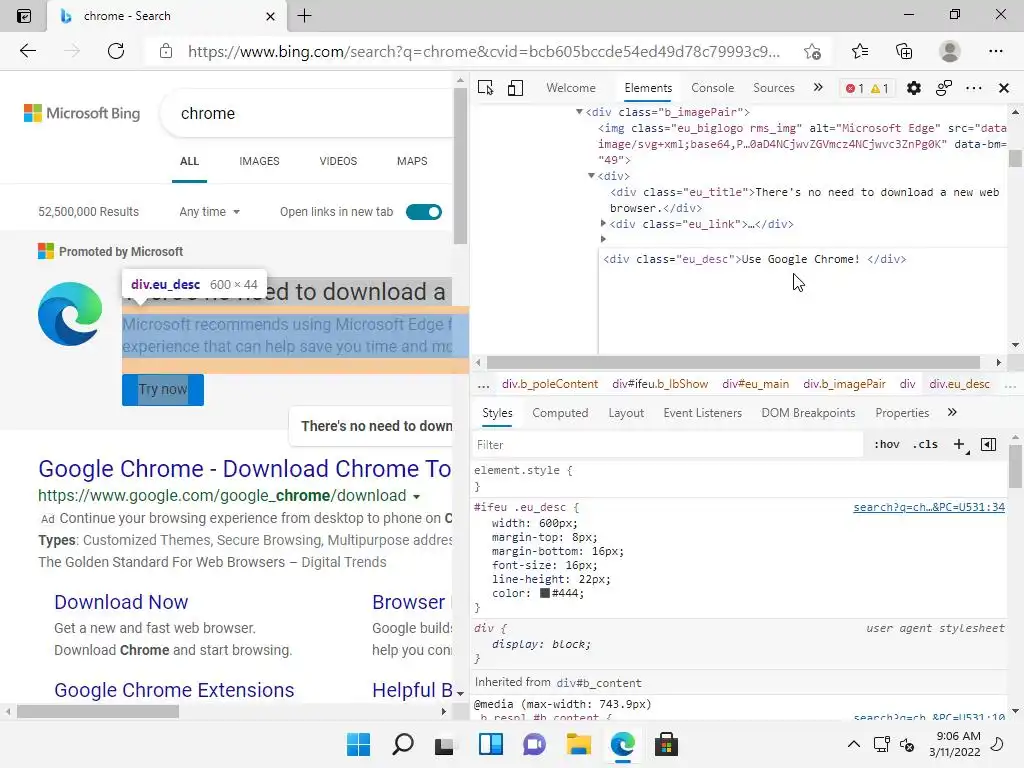This screenshot has height=768, width=1024.
Task: Select the MAPS search tab
Action: [412, 161]
